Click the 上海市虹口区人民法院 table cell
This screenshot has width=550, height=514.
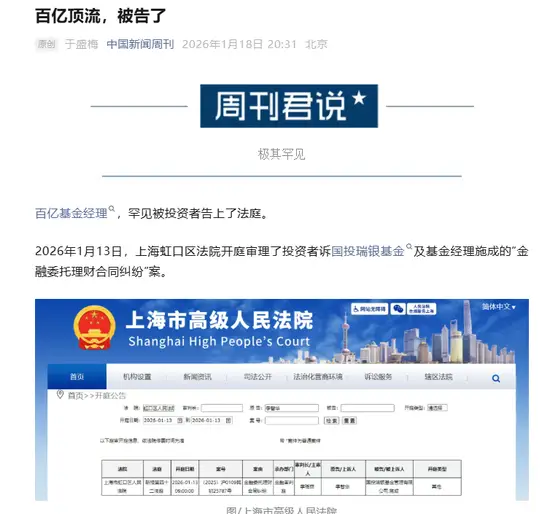122,487
